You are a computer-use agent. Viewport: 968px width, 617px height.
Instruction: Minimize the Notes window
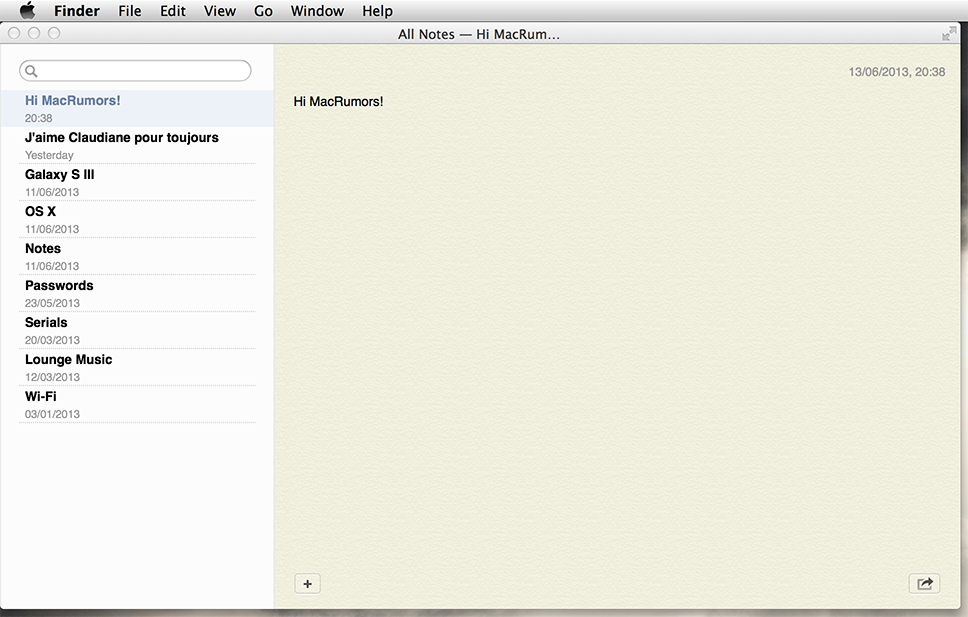(x=34, y=33)
